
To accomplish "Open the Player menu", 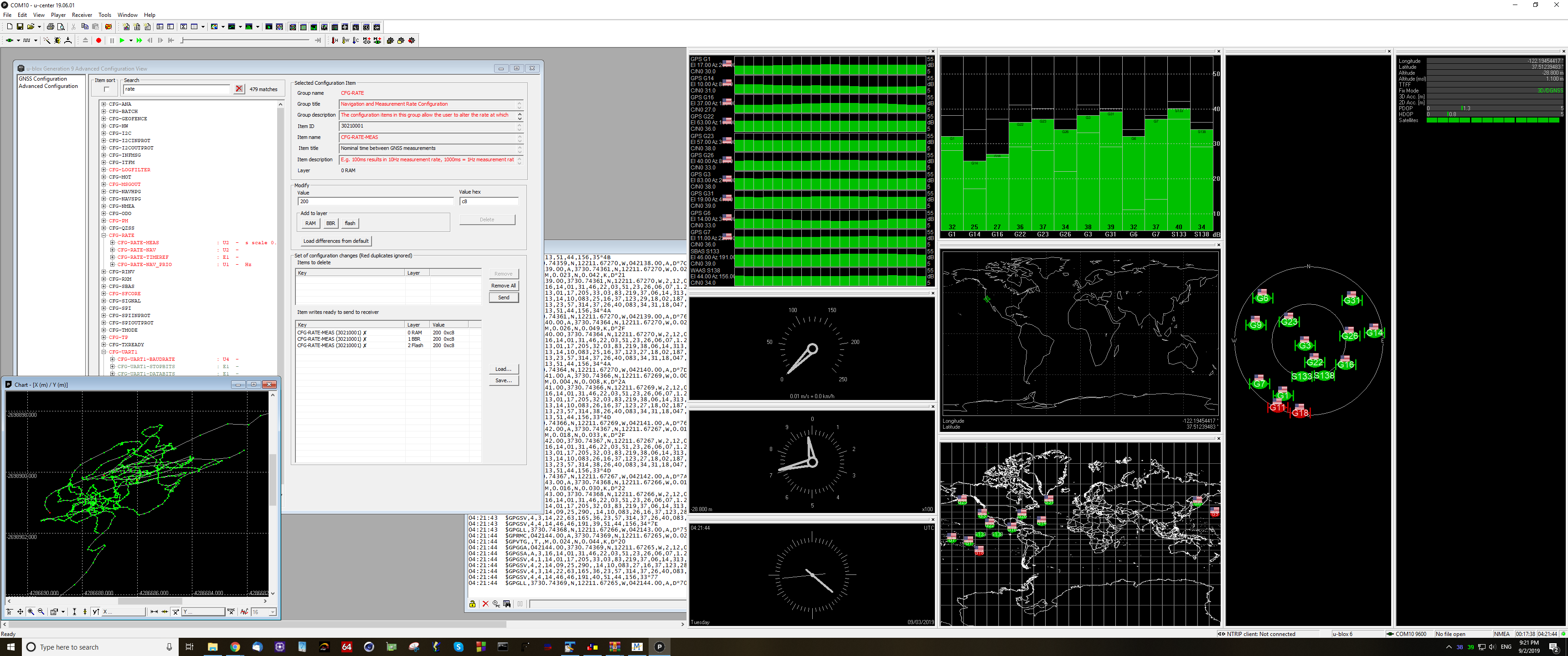I will pos(58,15).
